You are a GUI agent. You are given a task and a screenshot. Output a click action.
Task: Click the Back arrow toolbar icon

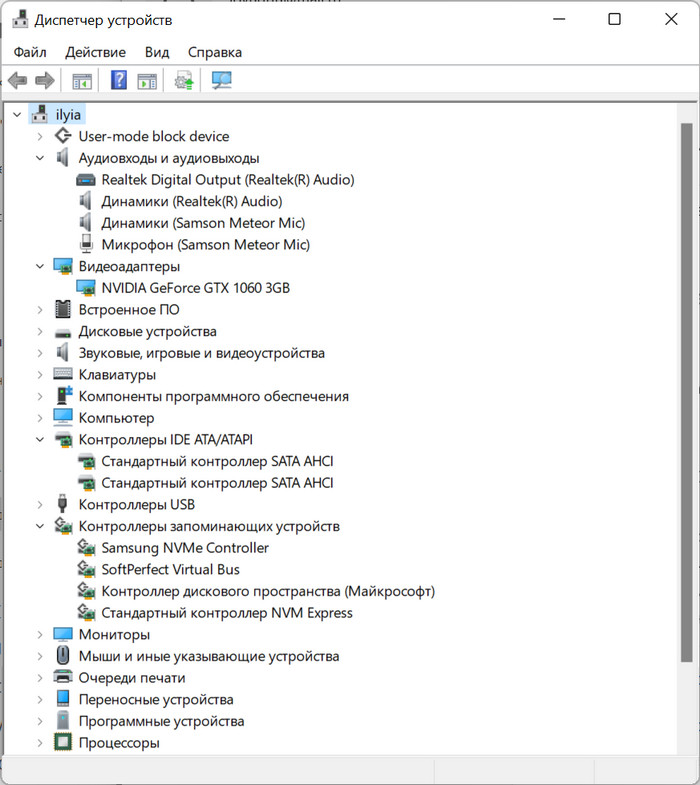pyautogui.click(x=18, y=80)
